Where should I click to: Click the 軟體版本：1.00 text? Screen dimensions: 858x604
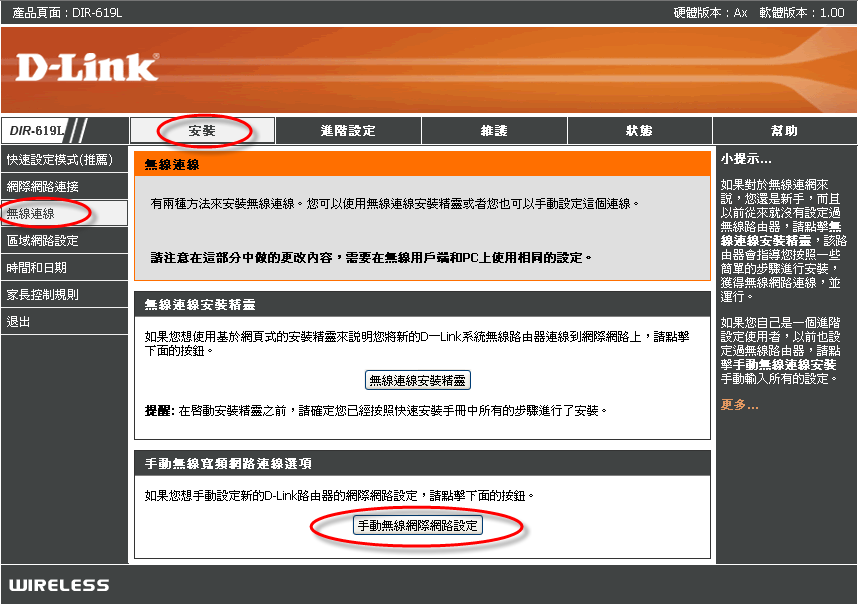tap(802, 13)
